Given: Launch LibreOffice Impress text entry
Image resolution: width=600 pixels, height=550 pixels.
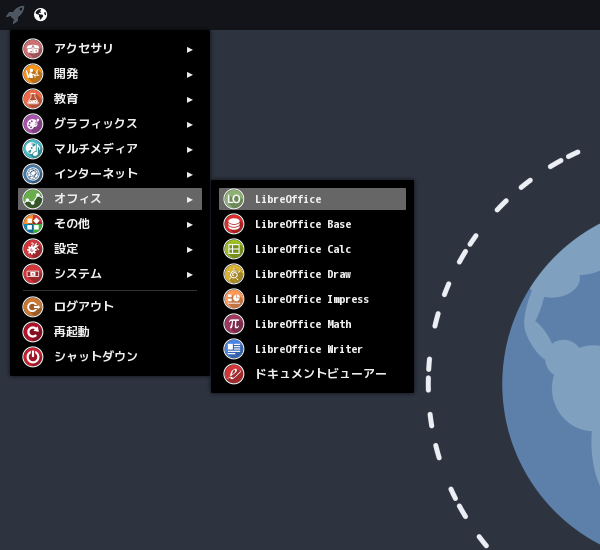Looking at the screenshot, I should [x=312, y=299].
